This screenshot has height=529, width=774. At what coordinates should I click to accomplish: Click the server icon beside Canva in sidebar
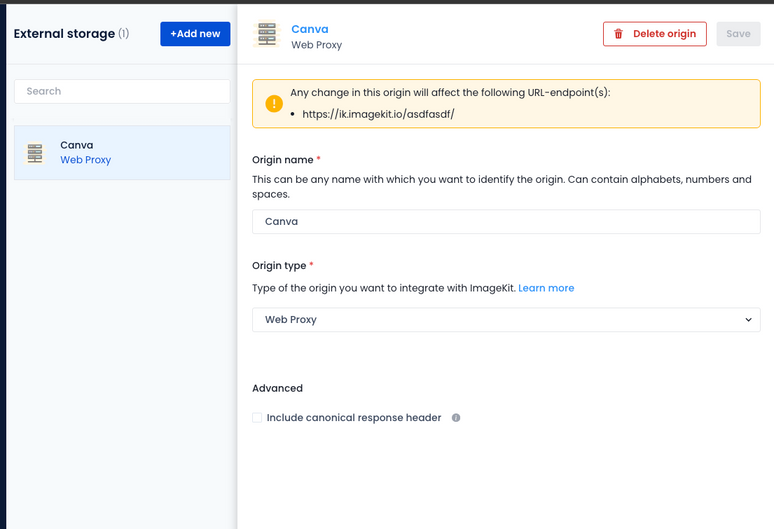tap(36, 153)
